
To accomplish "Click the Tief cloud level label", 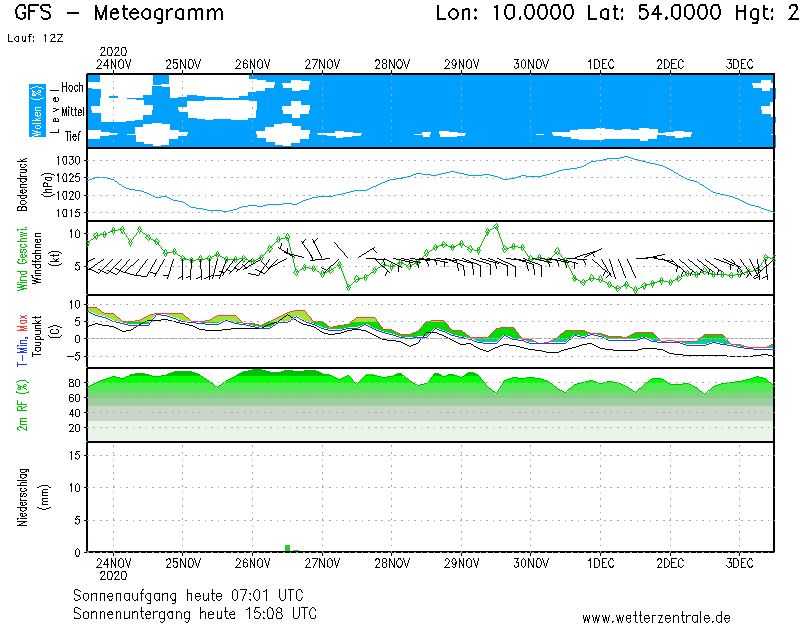I will click(73, 134).
